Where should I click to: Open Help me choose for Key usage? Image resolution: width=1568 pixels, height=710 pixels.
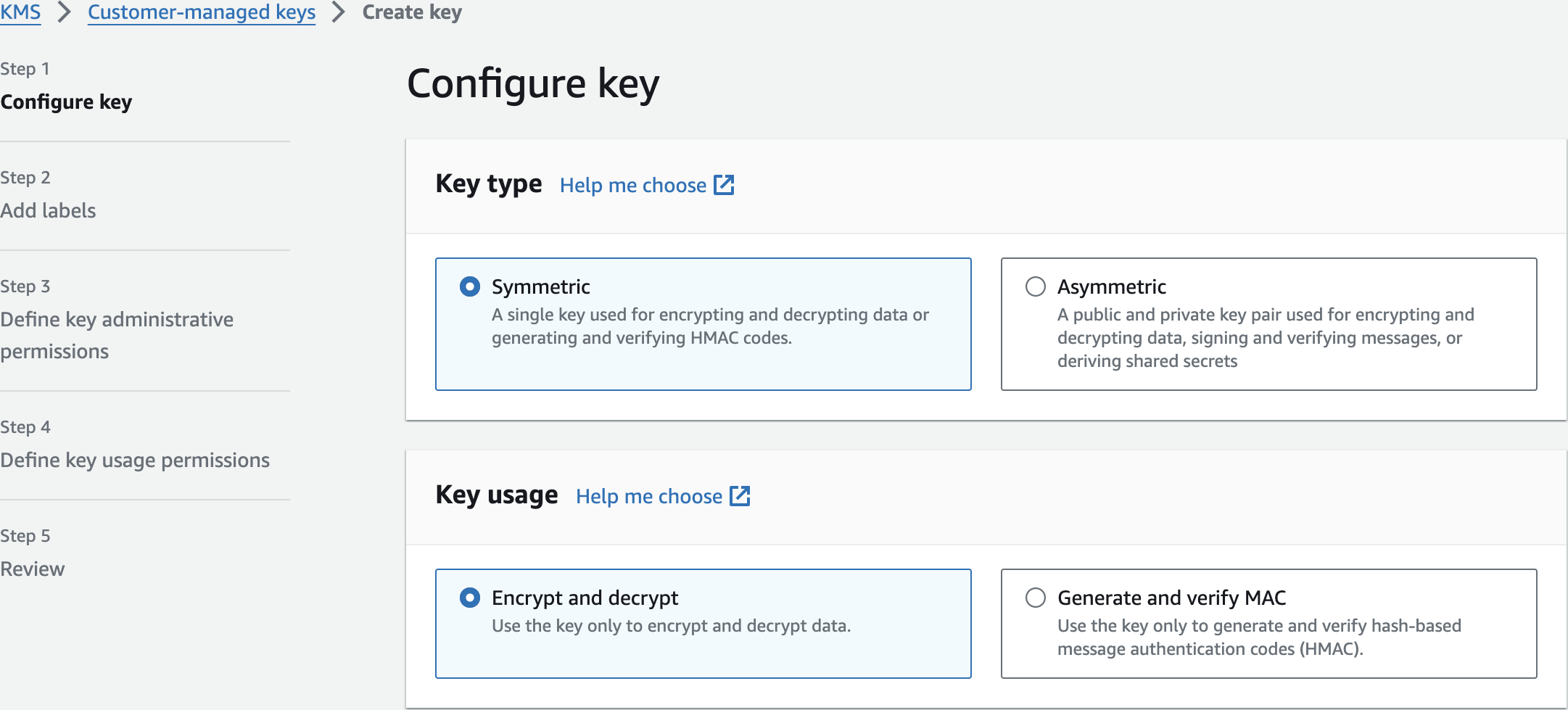click(648, 496)
